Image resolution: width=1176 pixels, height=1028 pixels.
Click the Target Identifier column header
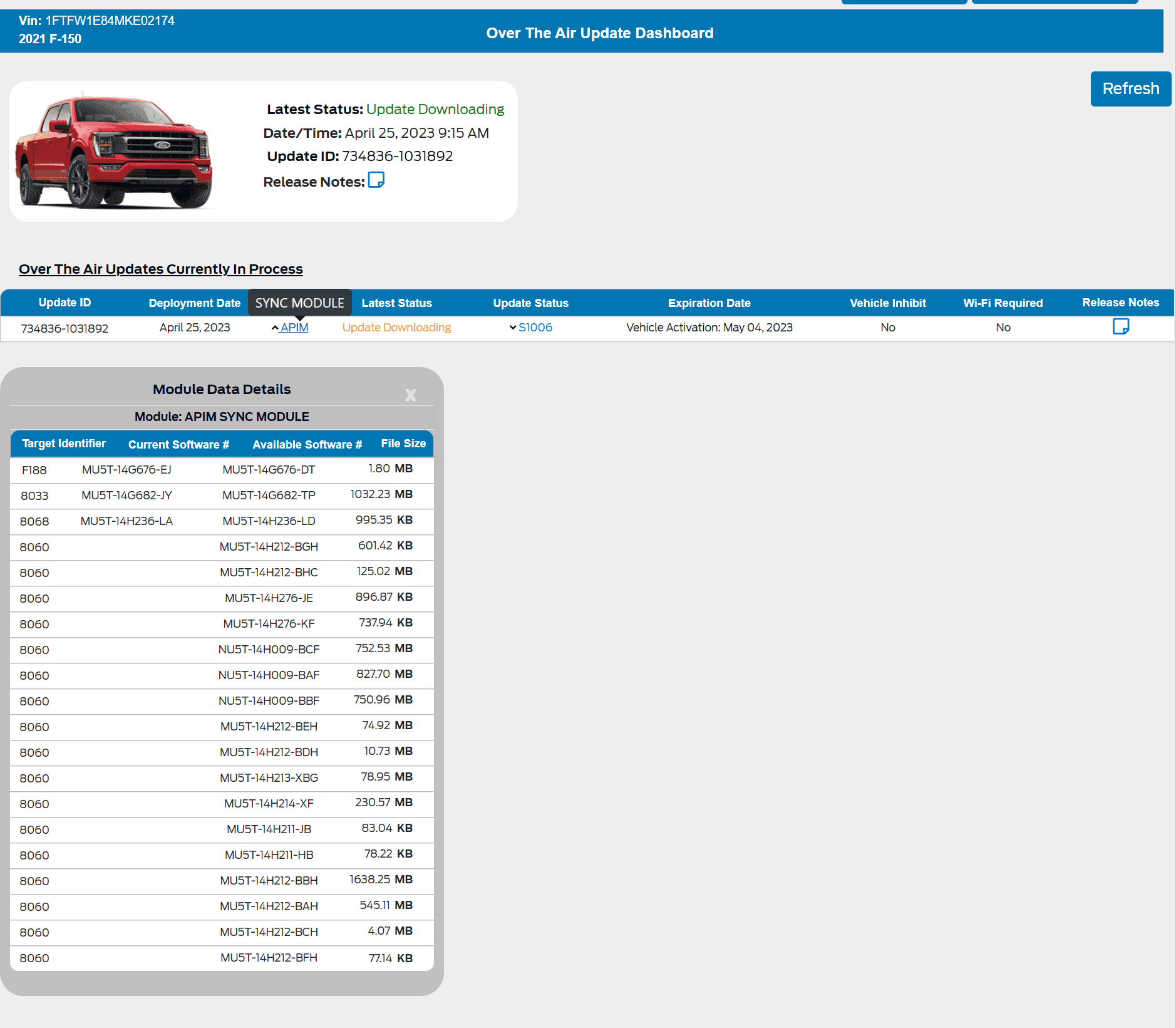(x=64, y=444)
